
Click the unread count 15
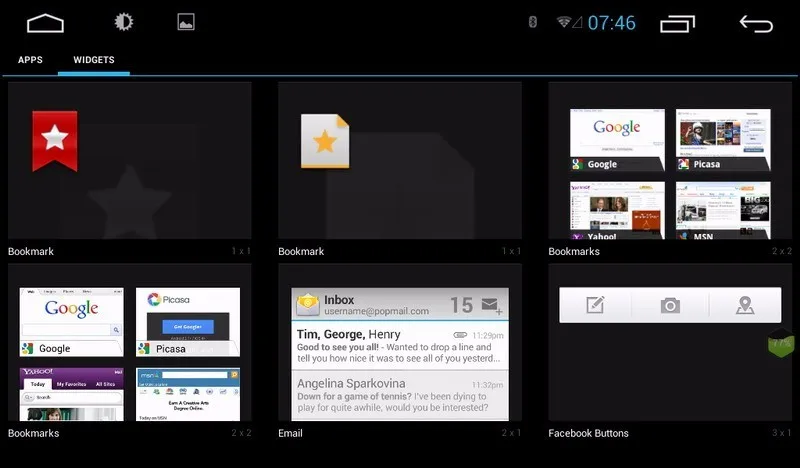[x=461, y=305]
